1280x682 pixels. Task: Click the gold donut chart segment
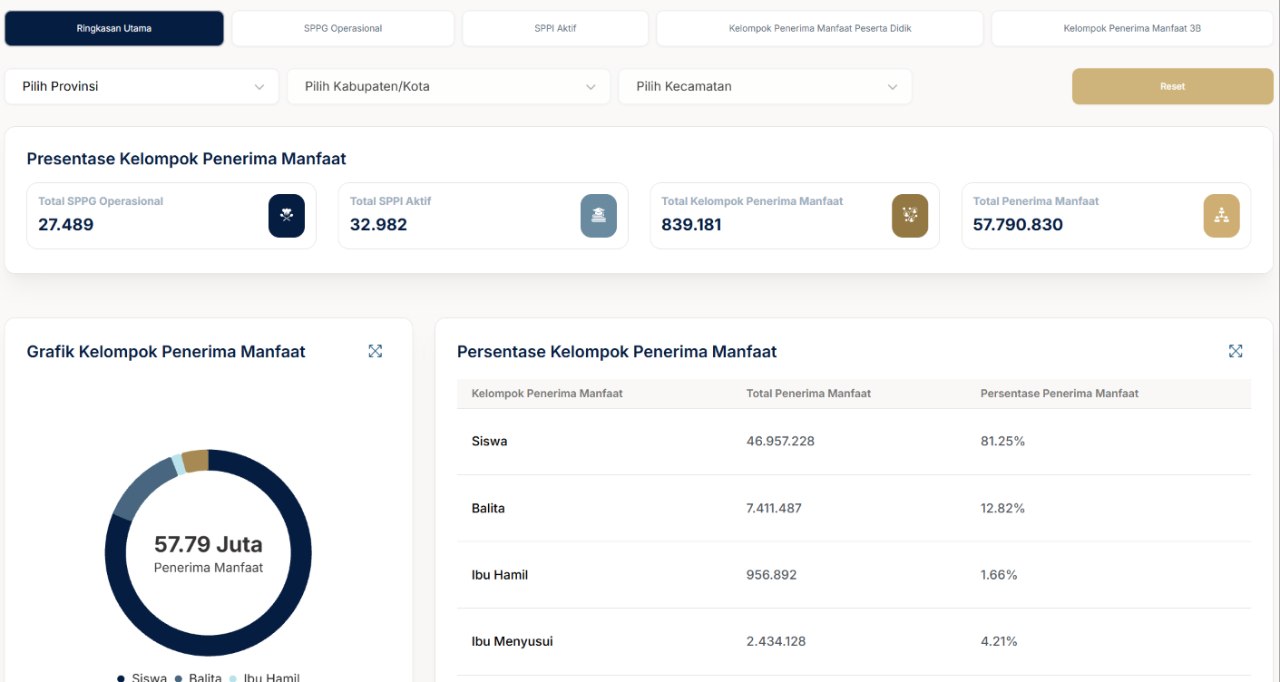click(x=196, y=461)
